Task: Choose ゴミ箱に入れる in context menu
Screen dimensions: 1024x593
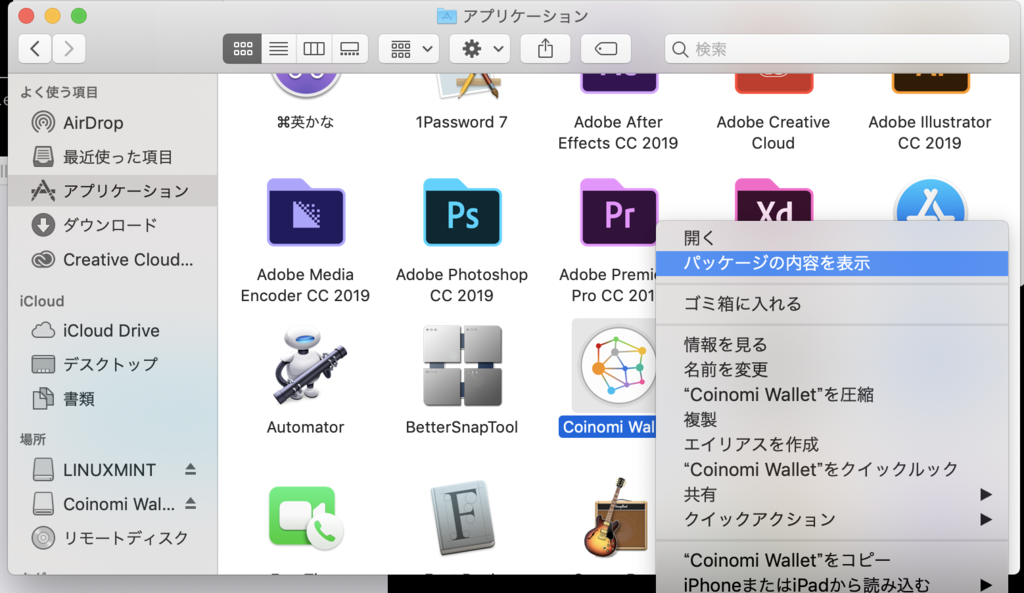Action: [x=832, y=304]
